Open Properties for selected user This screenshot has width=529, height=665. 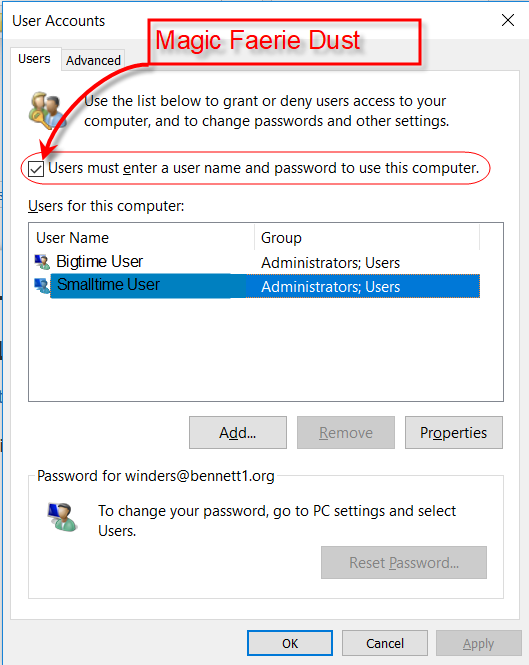point(453,433)
